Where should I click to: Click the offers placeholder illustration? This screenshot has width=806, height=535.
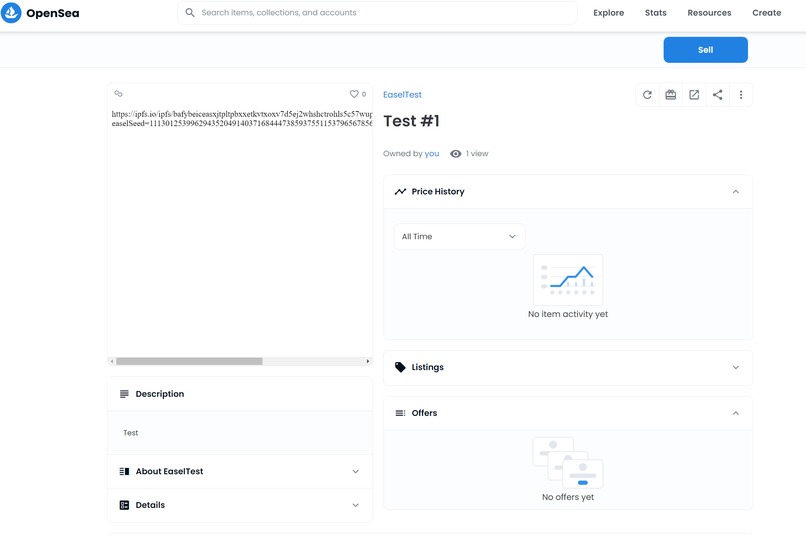[x=567, y=463]
